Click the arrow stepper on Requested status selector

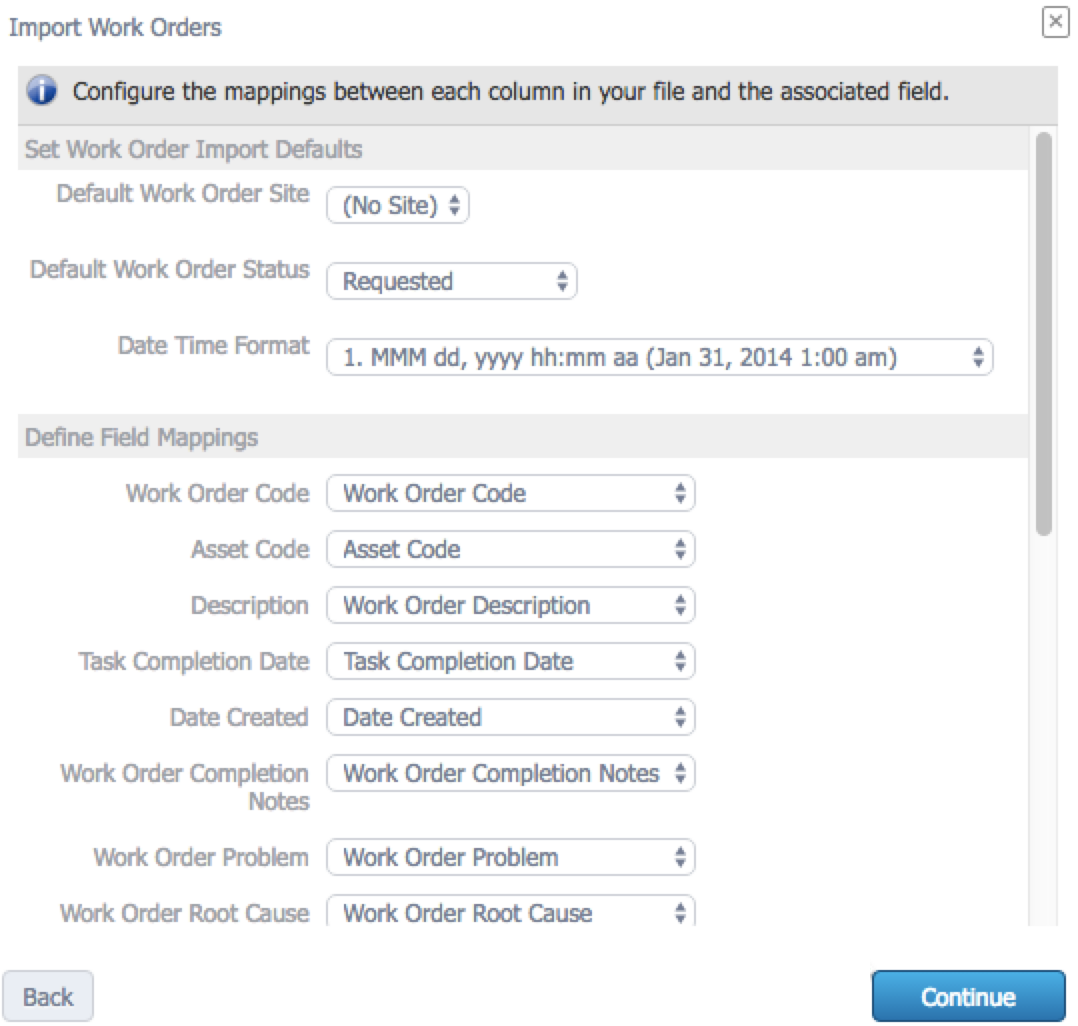(562, 281)
